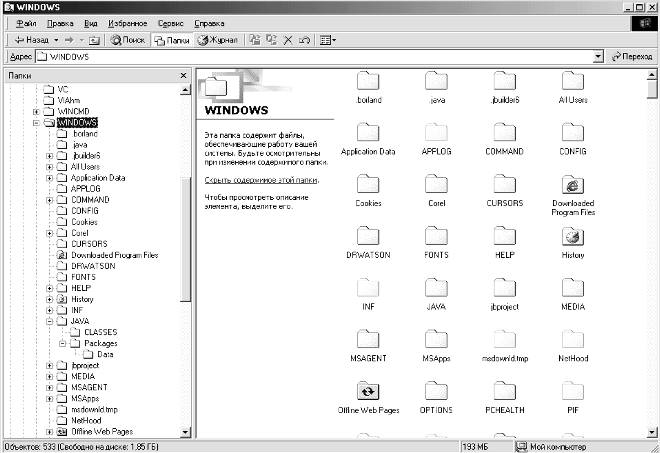Open the Сервис (Tools) menu
The image size is (660, 453).
click(x=172, y=22)
